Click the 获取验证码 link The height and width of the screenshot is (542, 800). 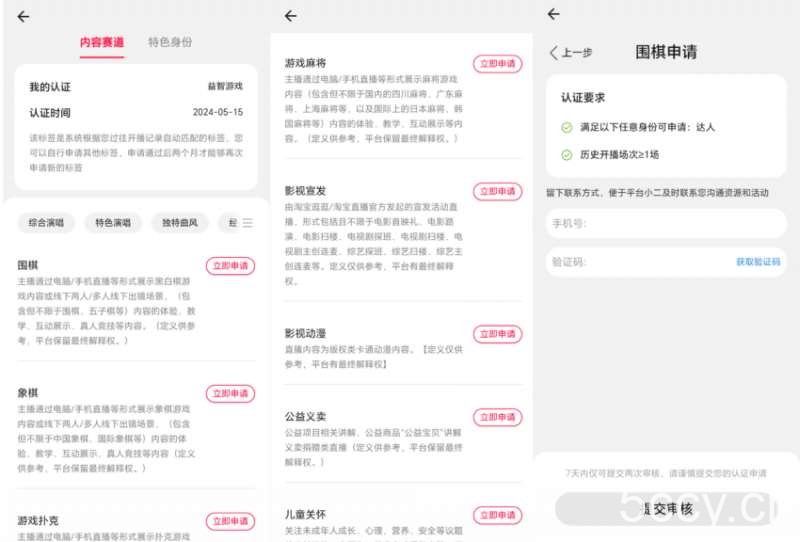click(x=758, y=262)
